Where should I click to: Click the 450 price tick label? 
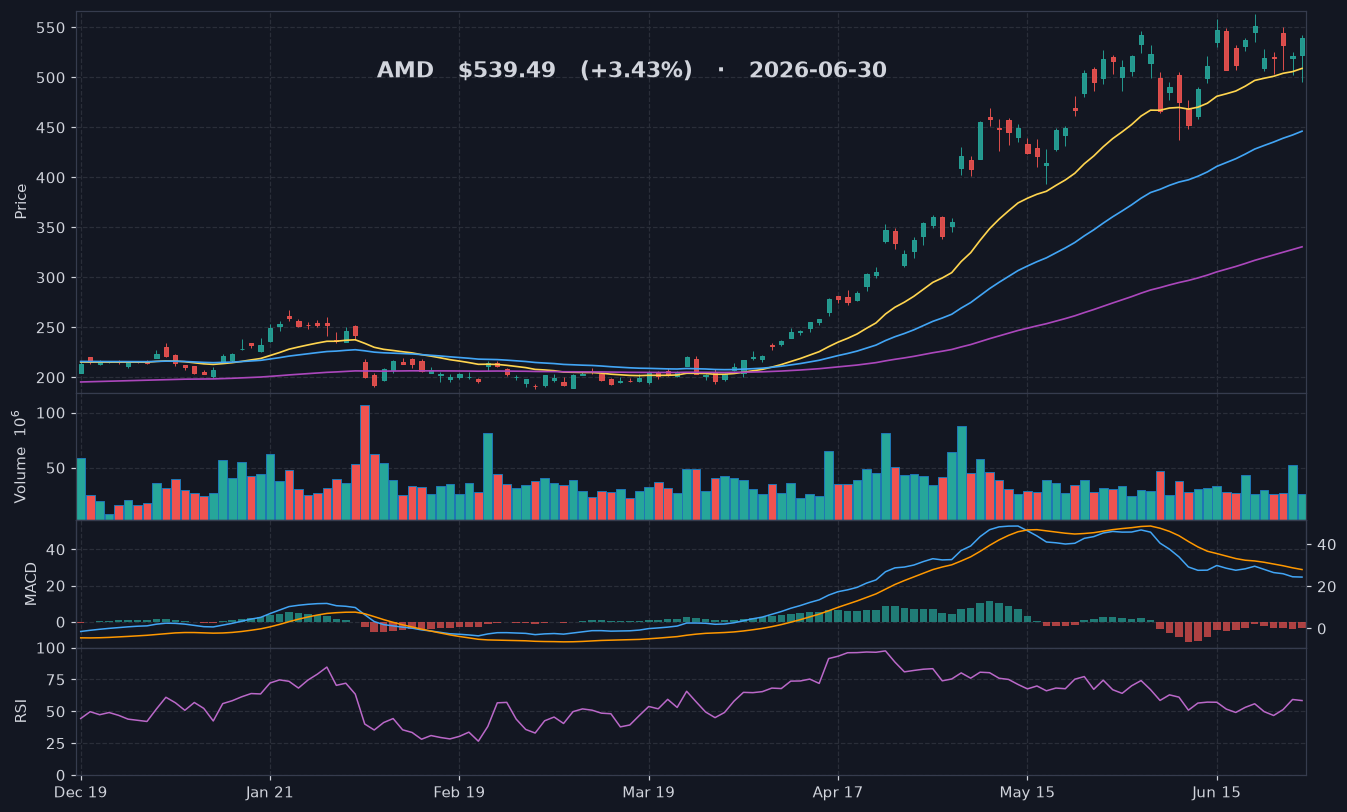click(50, 128)
